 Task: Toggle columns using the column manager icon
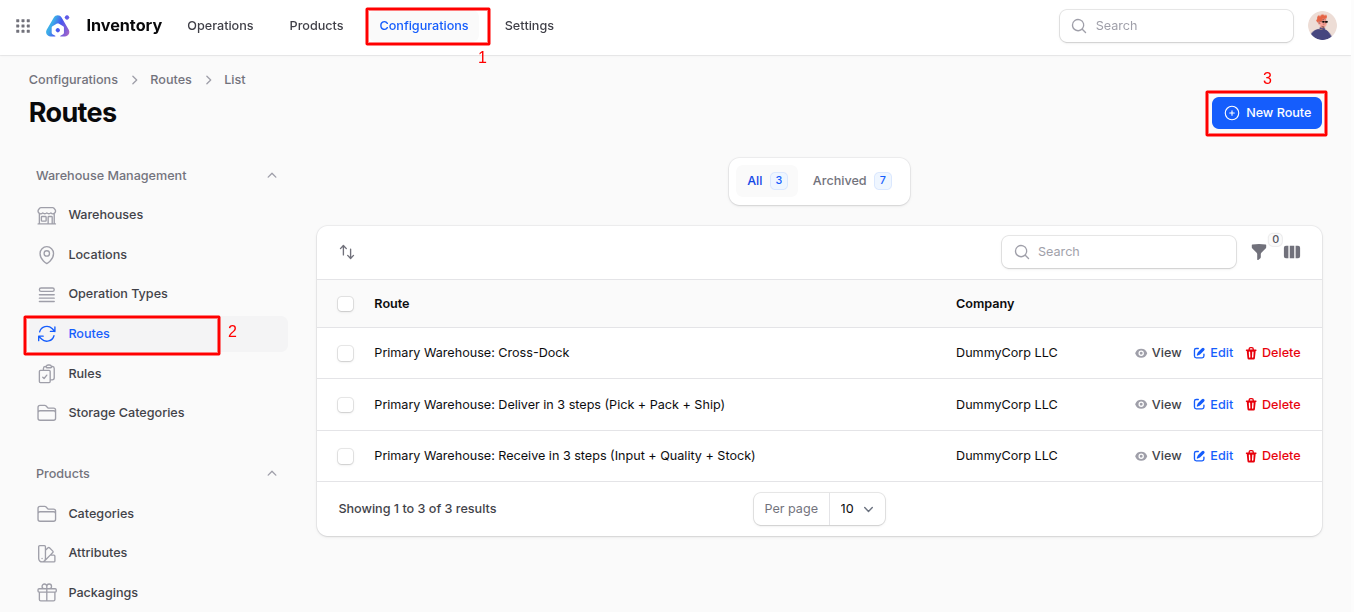[1292, 252]
